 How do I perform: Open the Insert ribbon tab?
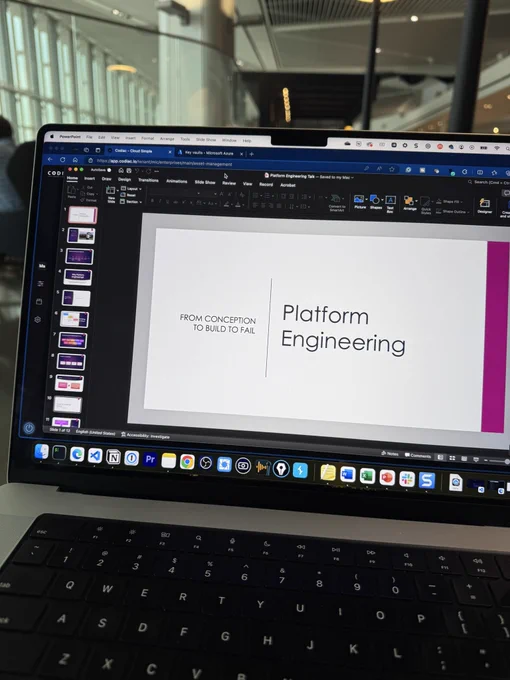click(89, 178)
